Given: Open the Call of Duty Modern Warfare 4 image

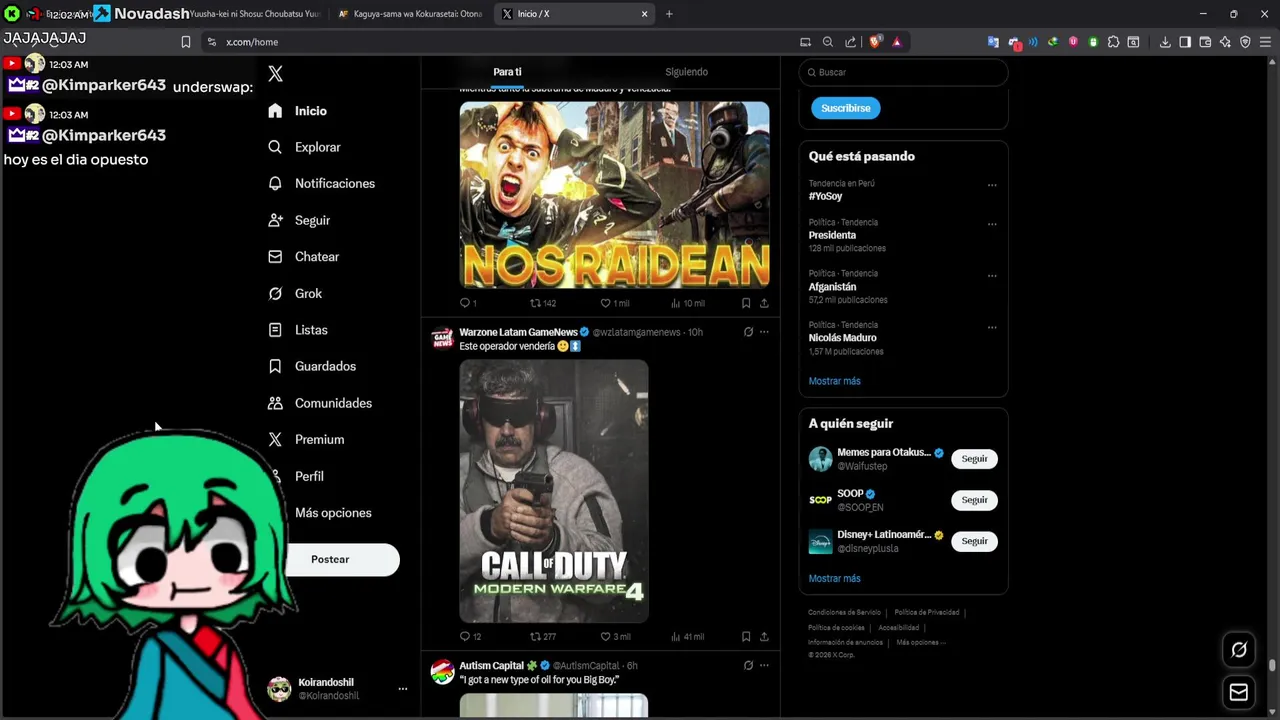Looking at the screenshot, I should coord(554,491).
